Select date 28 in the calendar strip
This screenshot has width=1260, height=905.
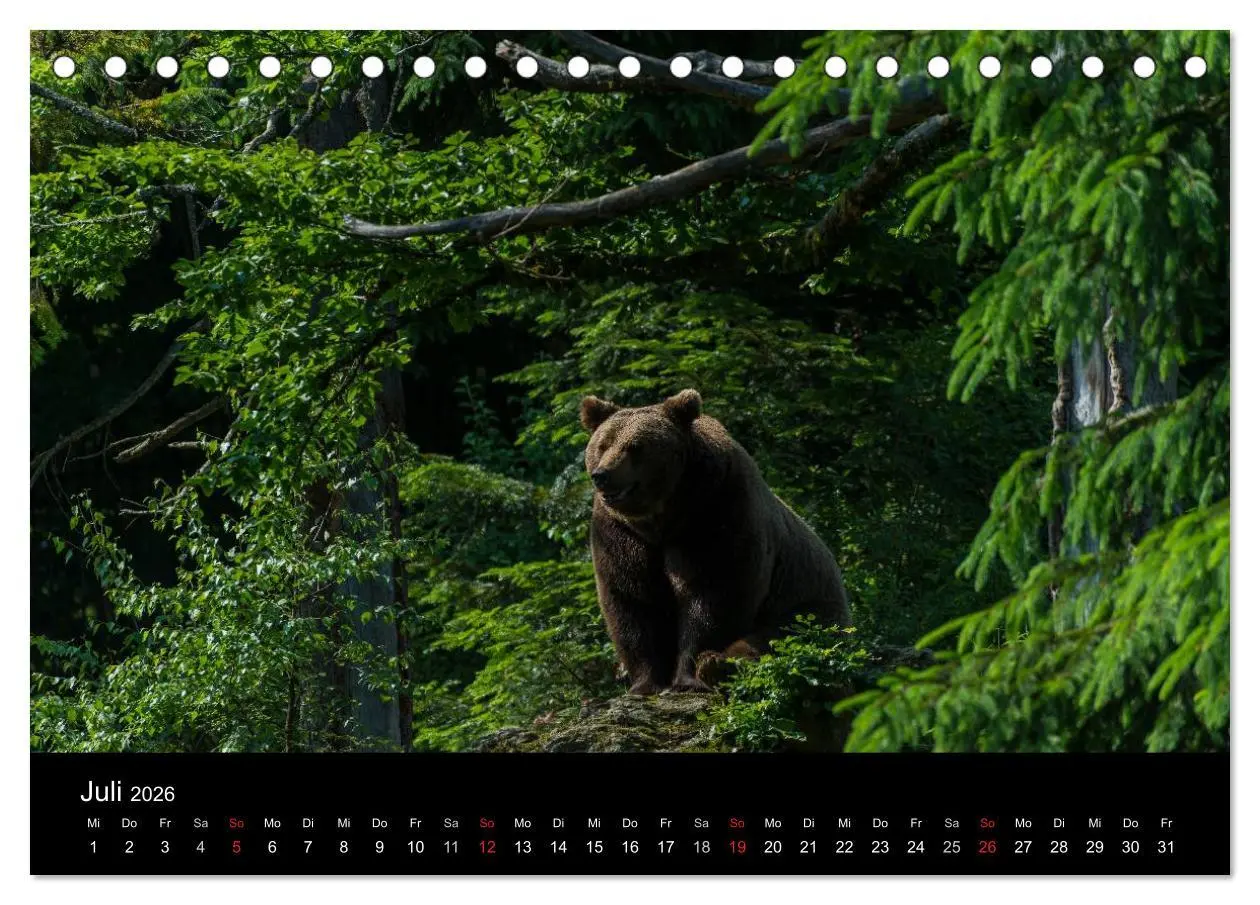[x=1058, y=847]
